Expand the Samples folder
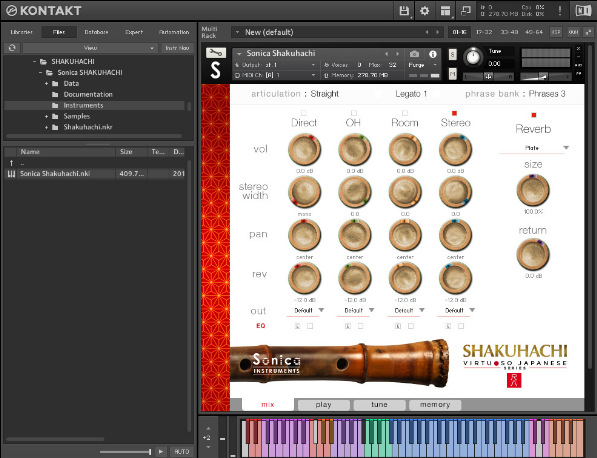This screenshot has width=597, height=458. (x=46, y=116)
